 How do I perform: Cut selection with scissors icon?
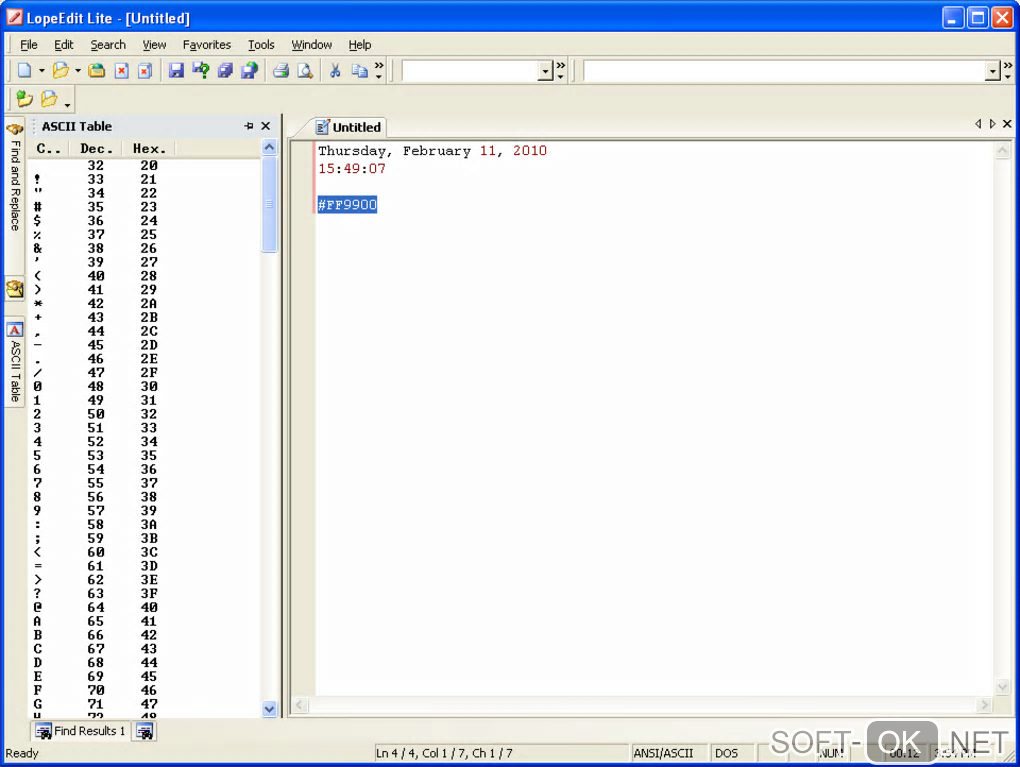click(x=336, y=70)
